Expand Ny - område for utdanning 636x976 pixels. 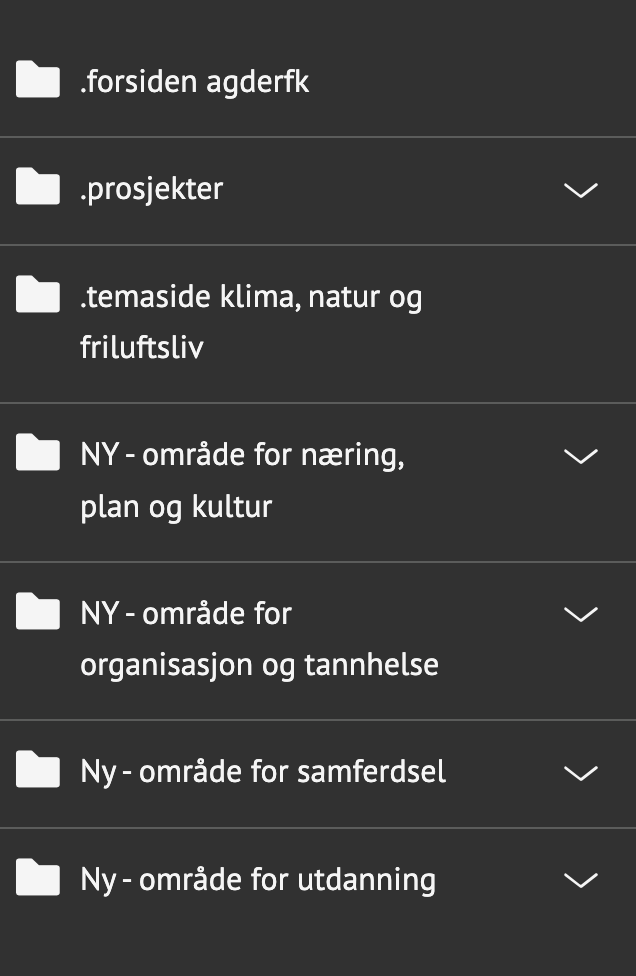580,880
